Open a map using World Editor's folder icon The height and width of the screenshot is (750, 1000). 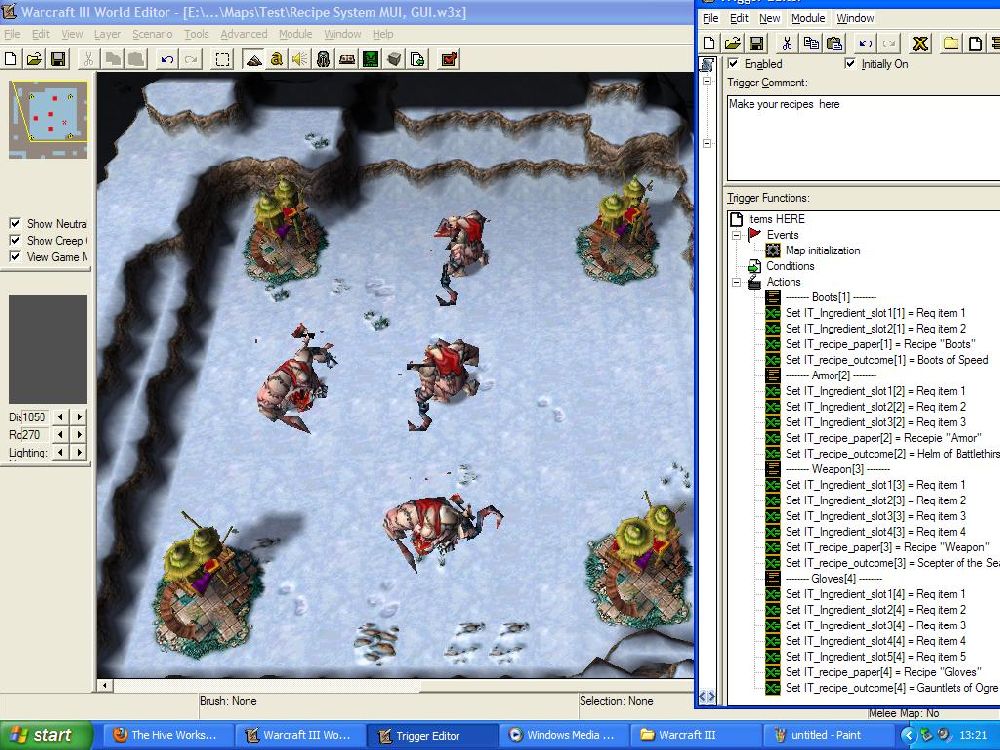point(34,59)
